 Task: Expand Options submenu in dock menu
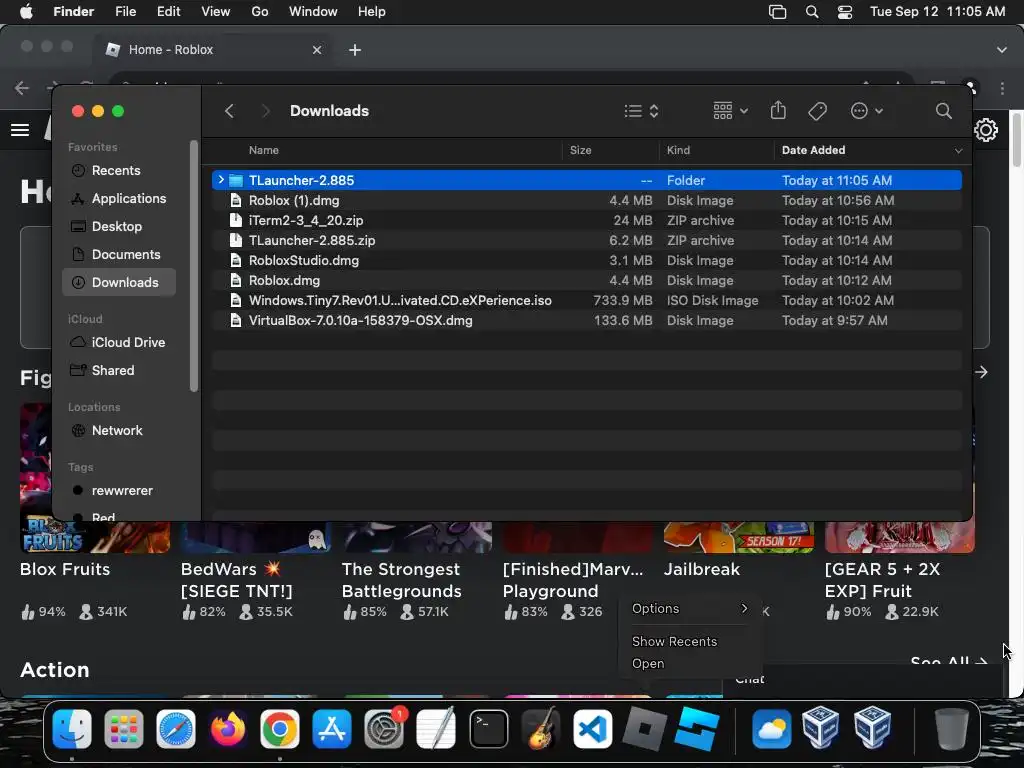tap(690, 608)
